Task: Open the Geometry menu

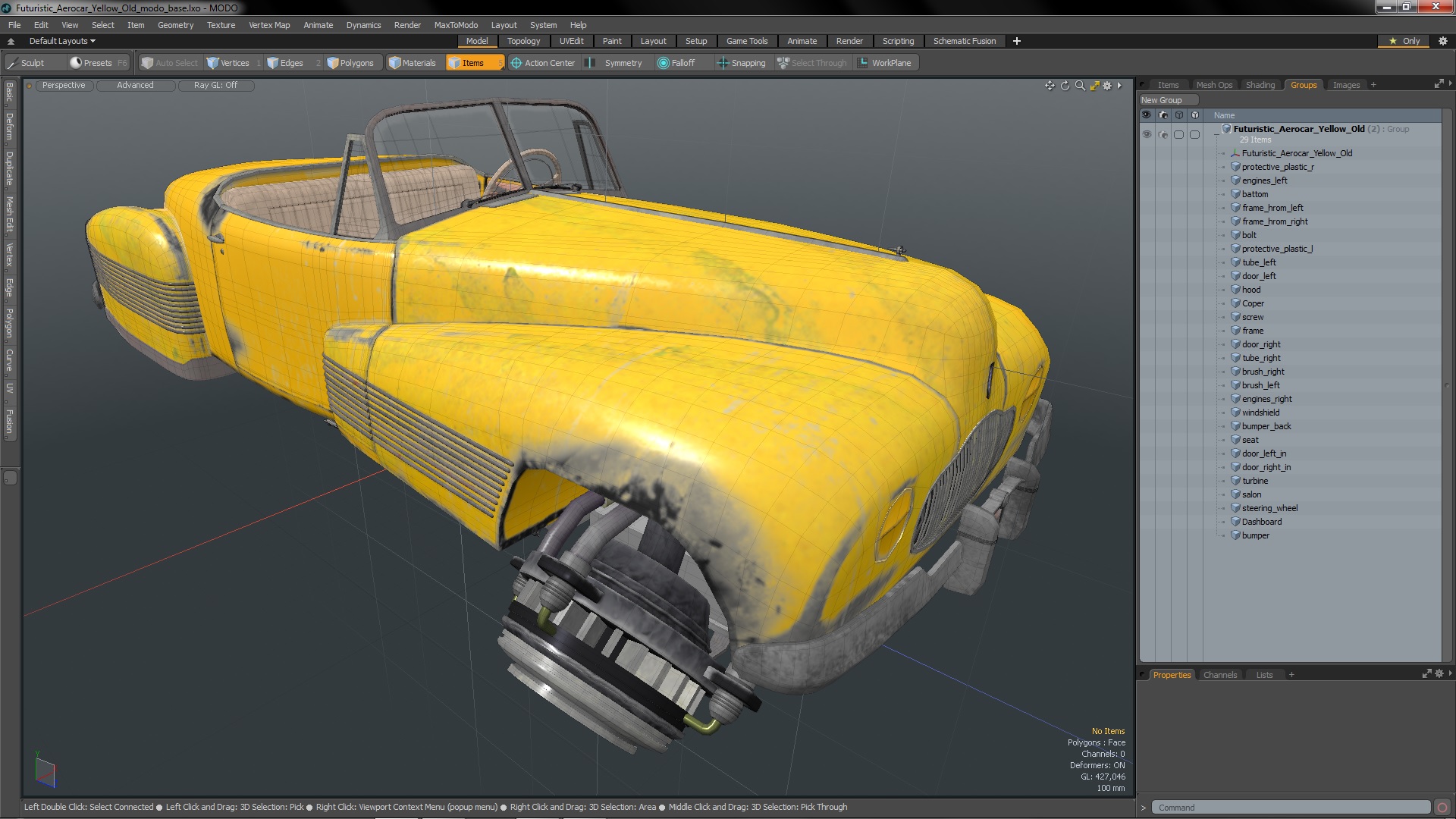Action: coord(175,25)
